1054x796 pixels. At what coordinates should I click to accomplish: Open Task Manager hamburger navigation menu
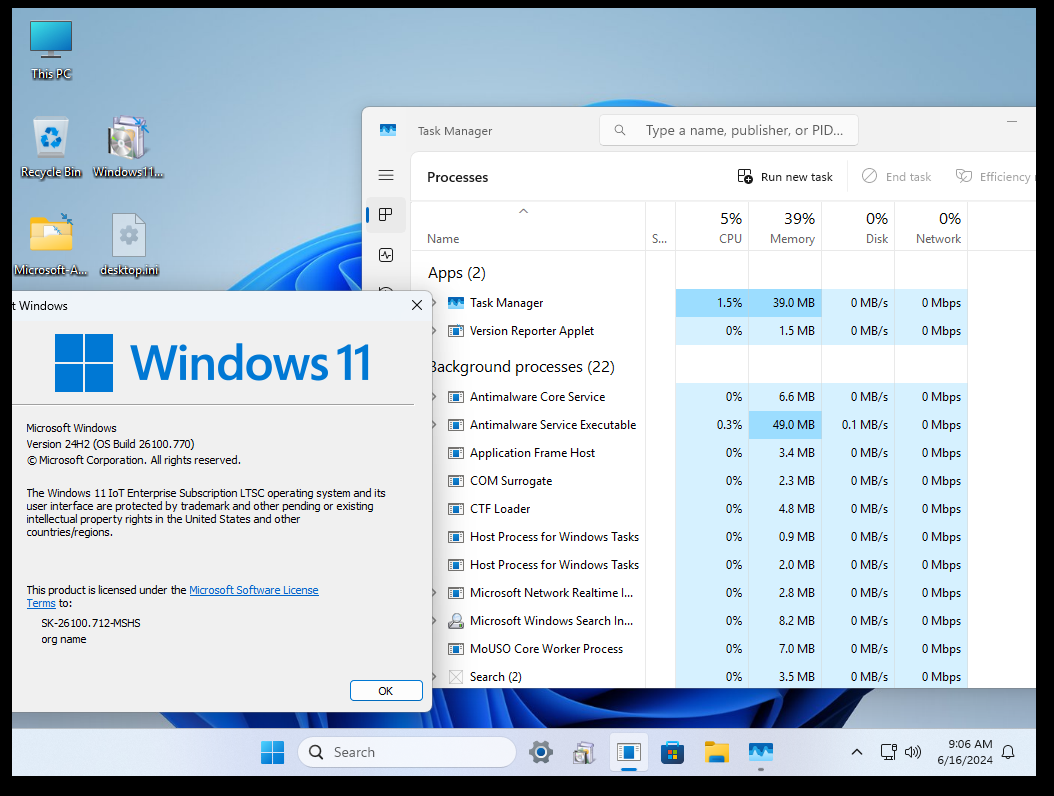click(x=386, y=175)
